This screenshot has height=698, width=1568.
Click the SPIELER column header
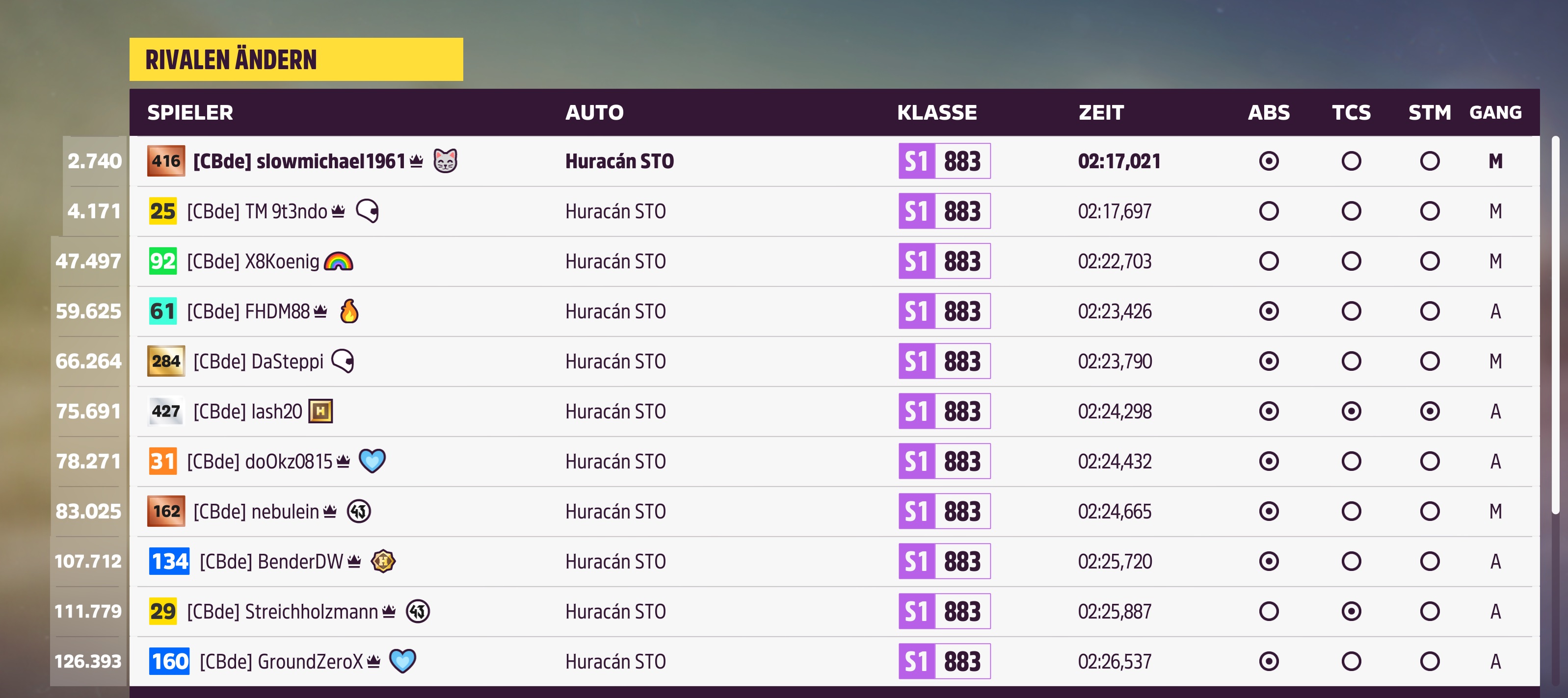[190, 113]
